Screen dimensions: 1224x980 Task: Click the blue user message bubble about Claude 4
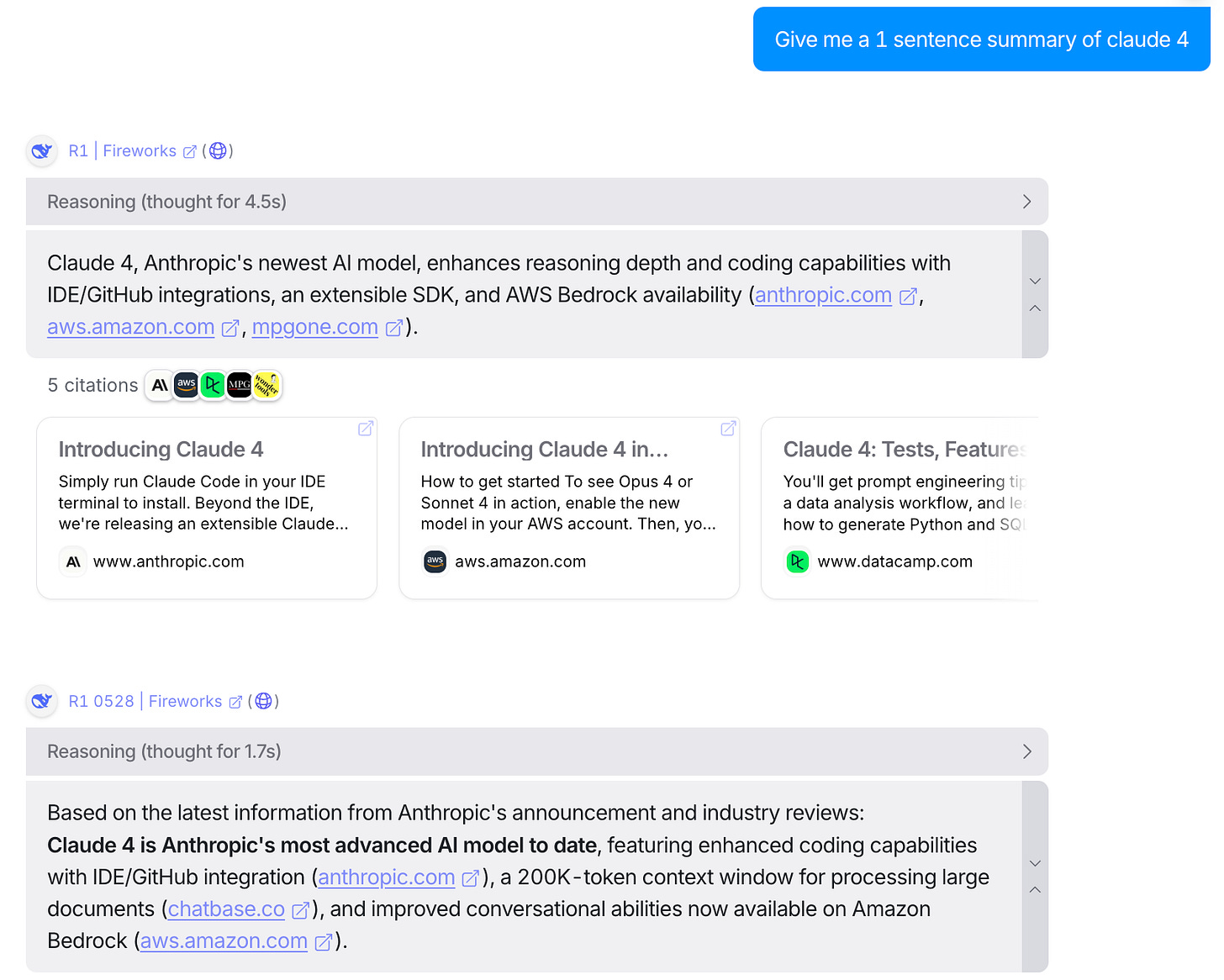[x=982, y=40]
